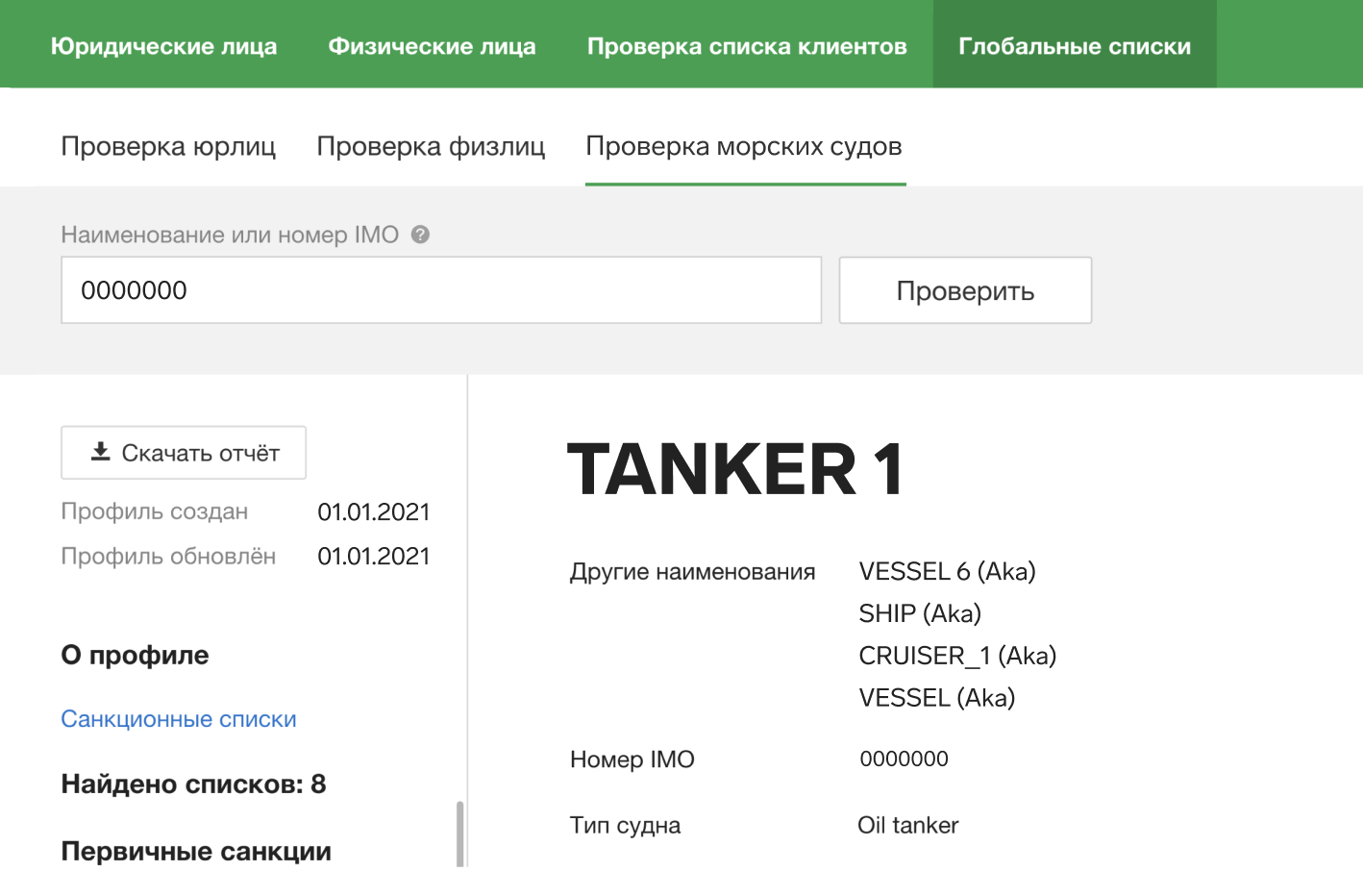Viewport: 1363px width, 896px height.
Task: Click download icon in Скачать отчёт button
Action: tap(100, 452)
